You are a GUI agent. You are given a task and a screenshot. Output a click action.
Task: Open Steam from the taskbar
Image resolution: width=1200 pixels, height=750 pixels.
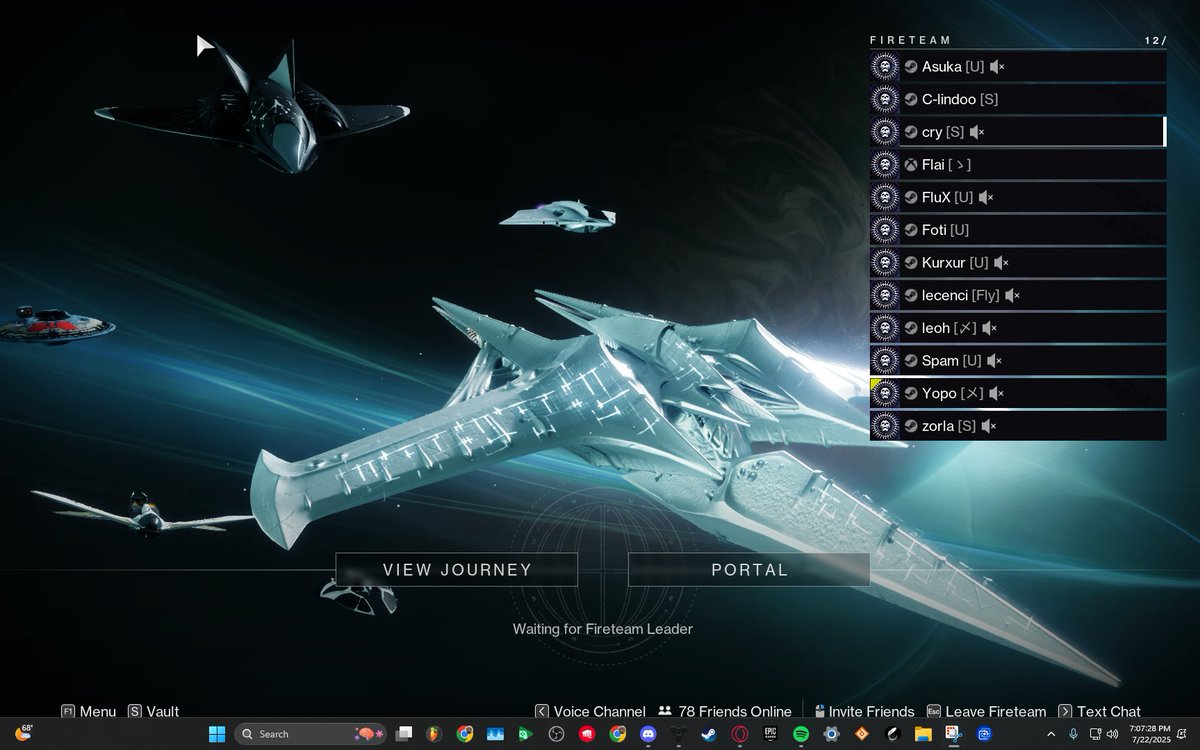pyautogui.click(x=709, y=733)
